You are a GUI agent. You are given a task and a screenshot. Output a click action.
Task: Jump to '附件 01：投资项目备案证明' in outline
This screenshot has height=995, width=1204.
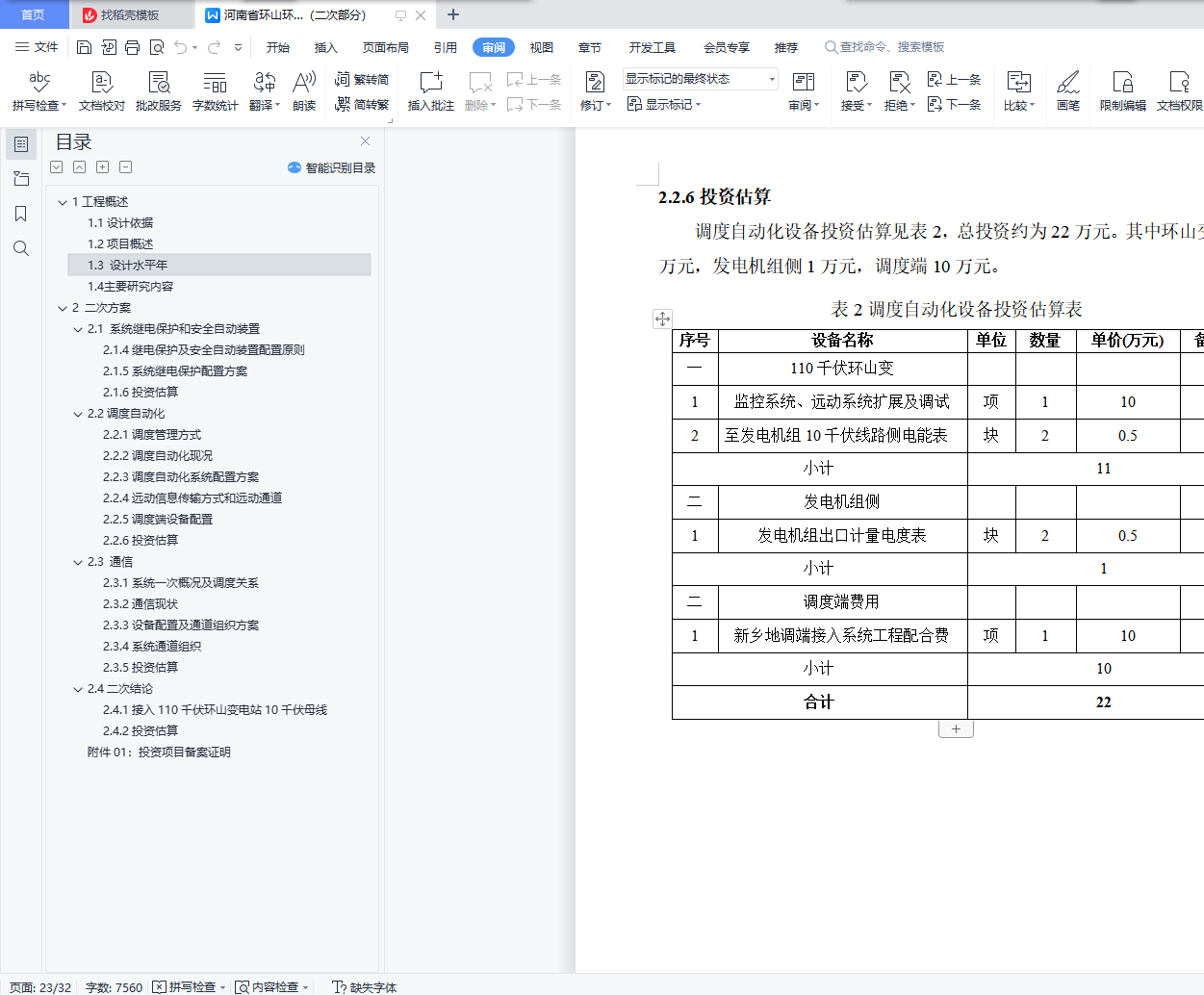tap(159, 753)
